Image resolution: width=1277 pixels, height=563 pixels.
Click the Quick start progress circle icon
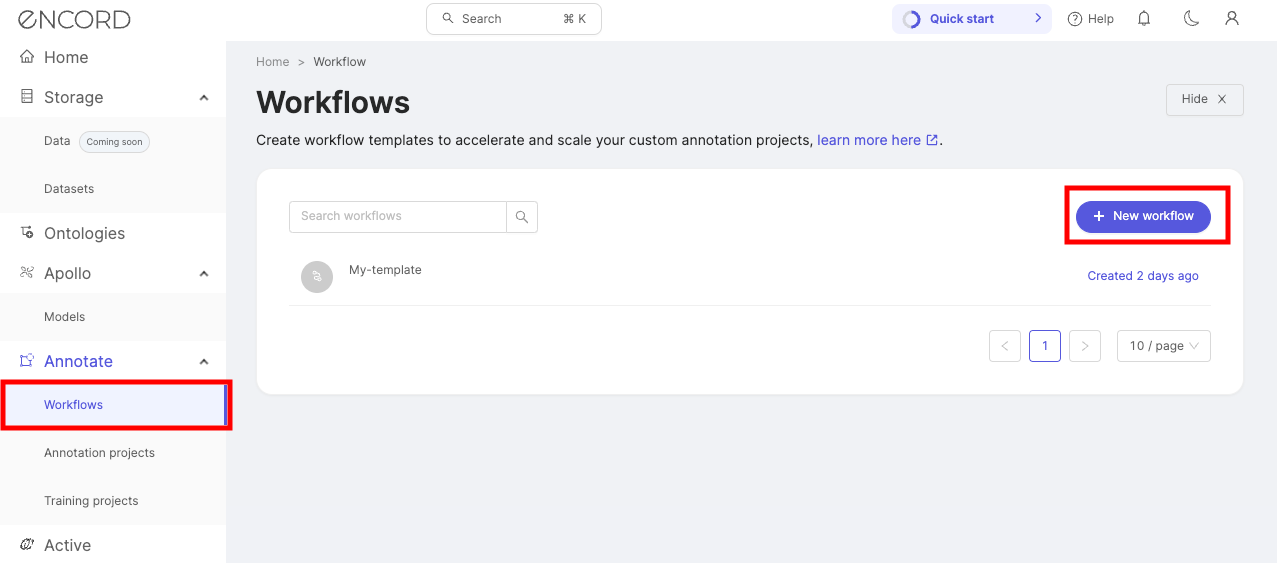911,19
